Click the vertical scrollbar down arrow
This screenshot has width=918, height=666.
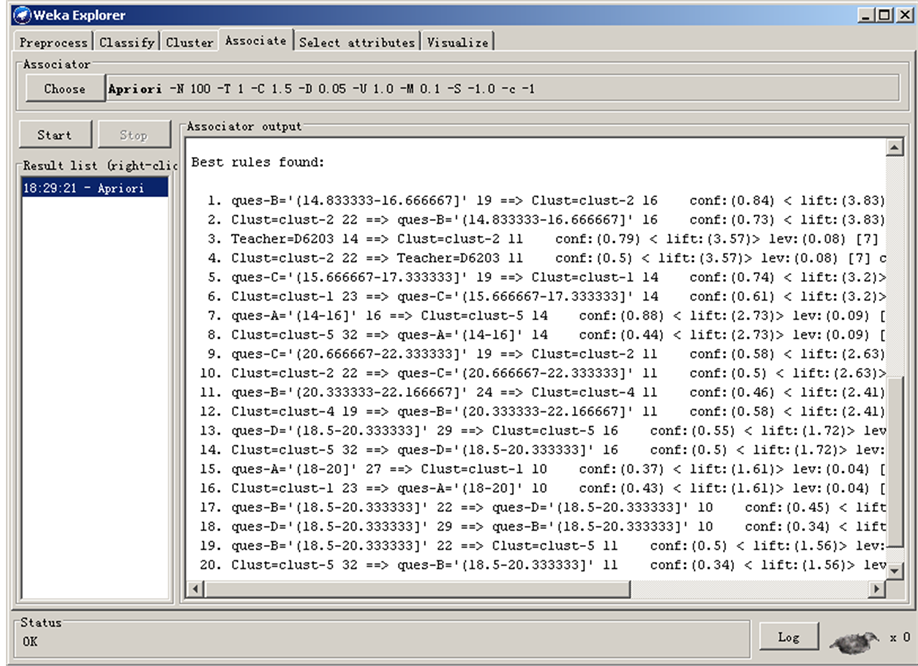tap(894, 573)
